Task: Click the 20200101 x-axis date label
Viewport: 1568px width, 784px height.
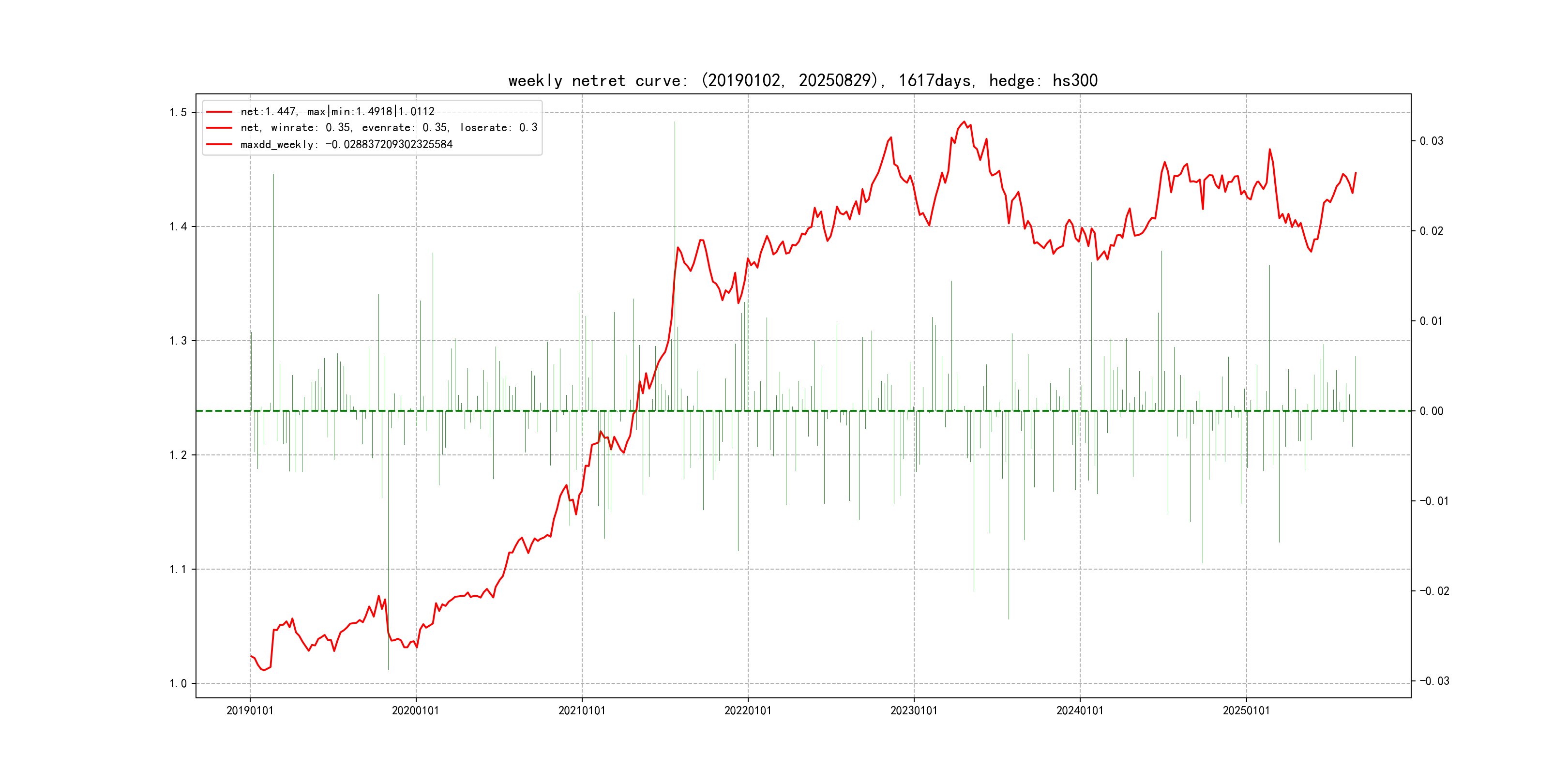Action: 415,711
